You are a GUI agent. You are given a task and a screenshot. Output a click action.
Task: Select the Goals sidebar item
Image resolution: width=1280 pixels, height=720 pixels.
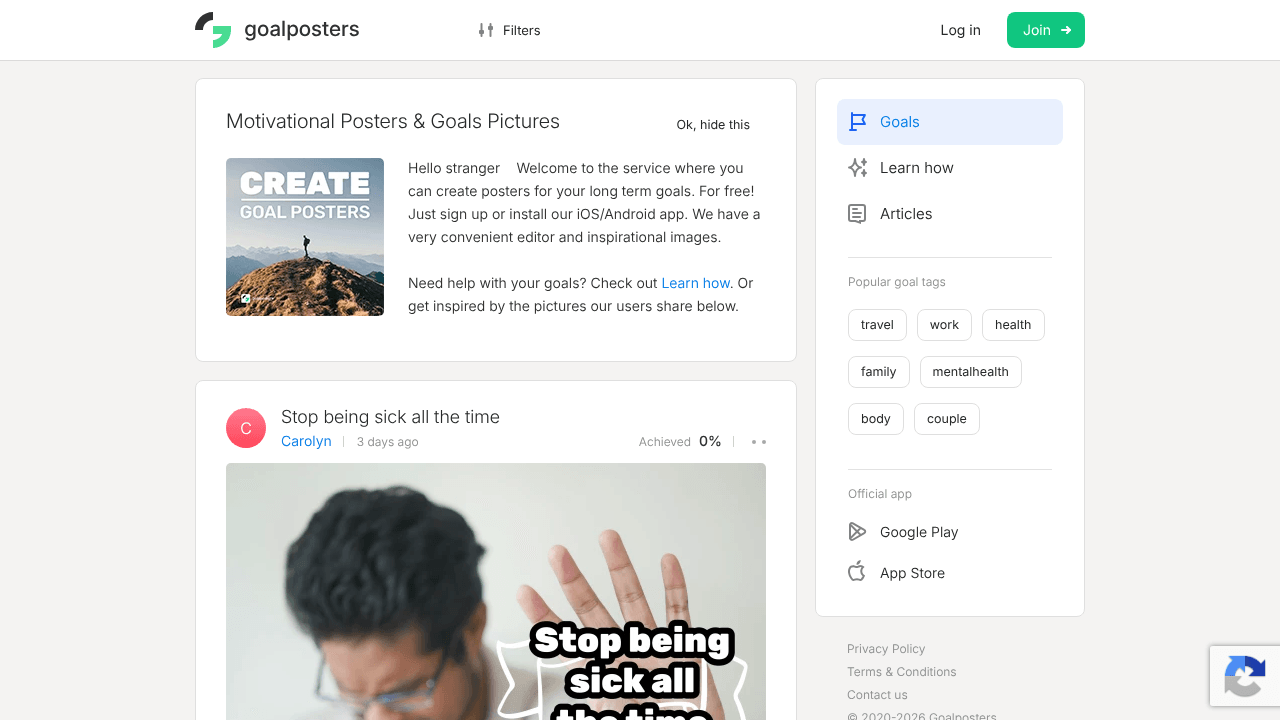pyautogui.click(x=950, y=122)
